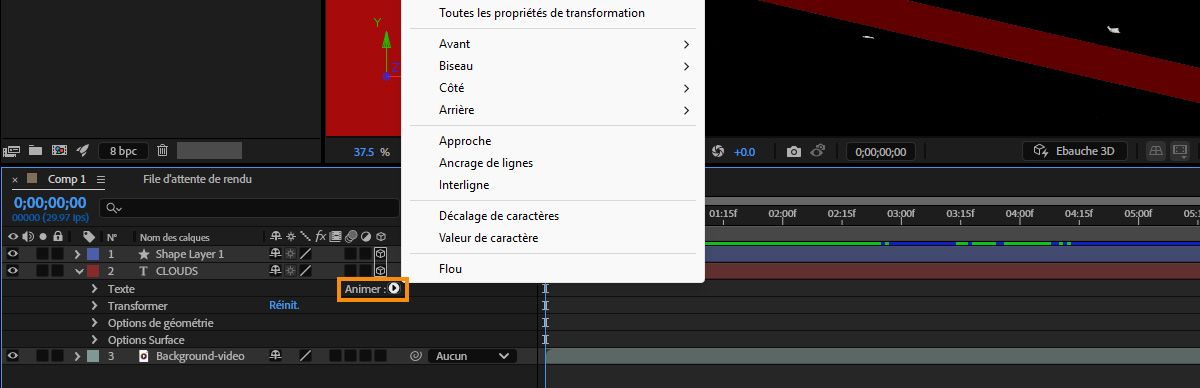Click the 3D ground plane icon
Image resolution: width=1200 pixels, height=388 pixels.
tap(1156, 151)
